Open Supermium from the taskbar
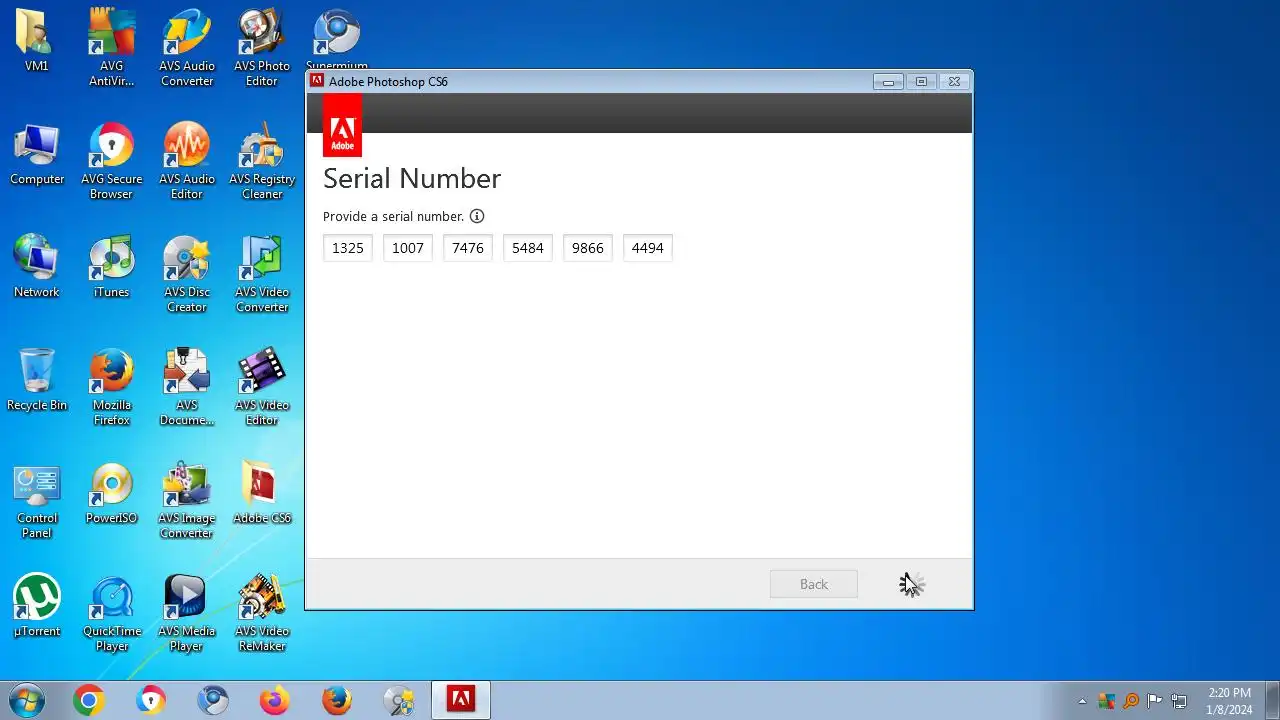The height and width of the screenshot is (720, 1280). 213,701
